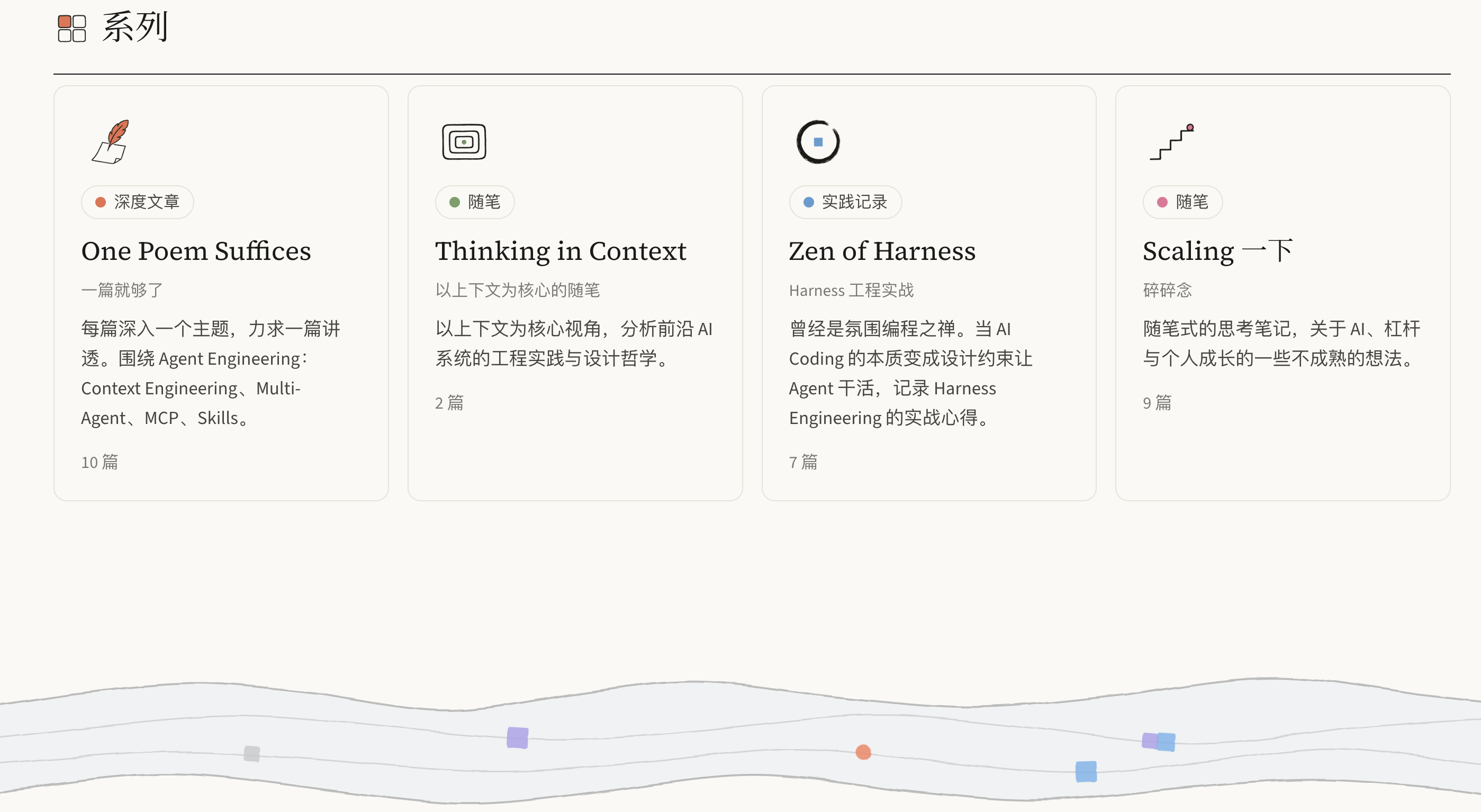1481x812 pixels.
Task: Open the Thinking in Context series
Action: 561,251
